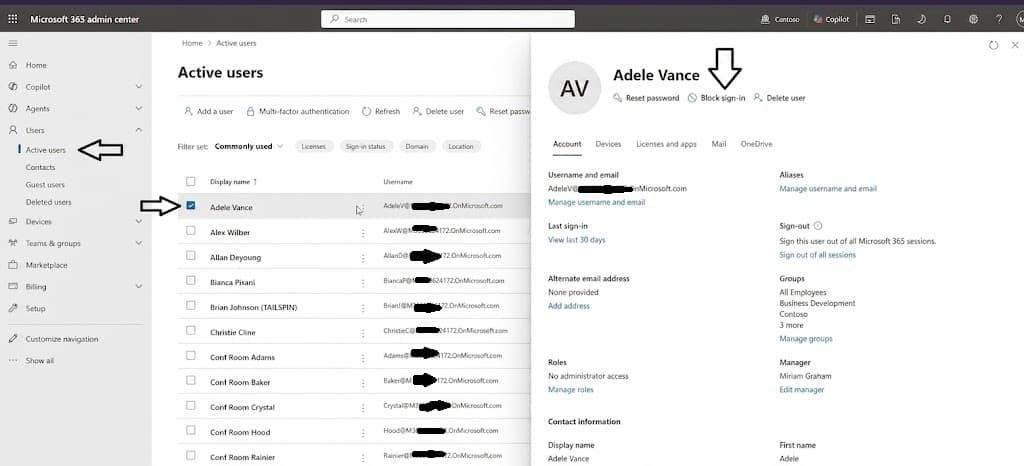Image resolution: width=1024 pixels, height=466 pixels.
Task: Uncheck the Adele Vance row checkbox
Action: pos(191,206)
